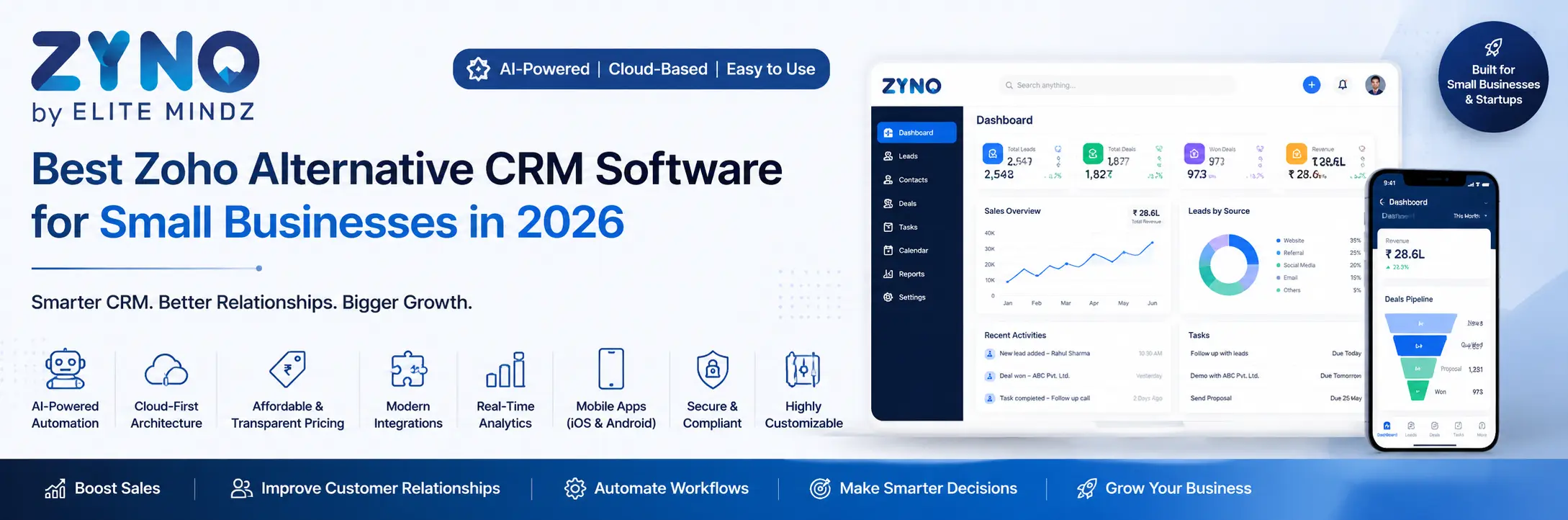Click the large ZYNO by Elite Mindz logo
This screenshot has width=1568, height=520.
pyautogui.click(x=145, y=77)
